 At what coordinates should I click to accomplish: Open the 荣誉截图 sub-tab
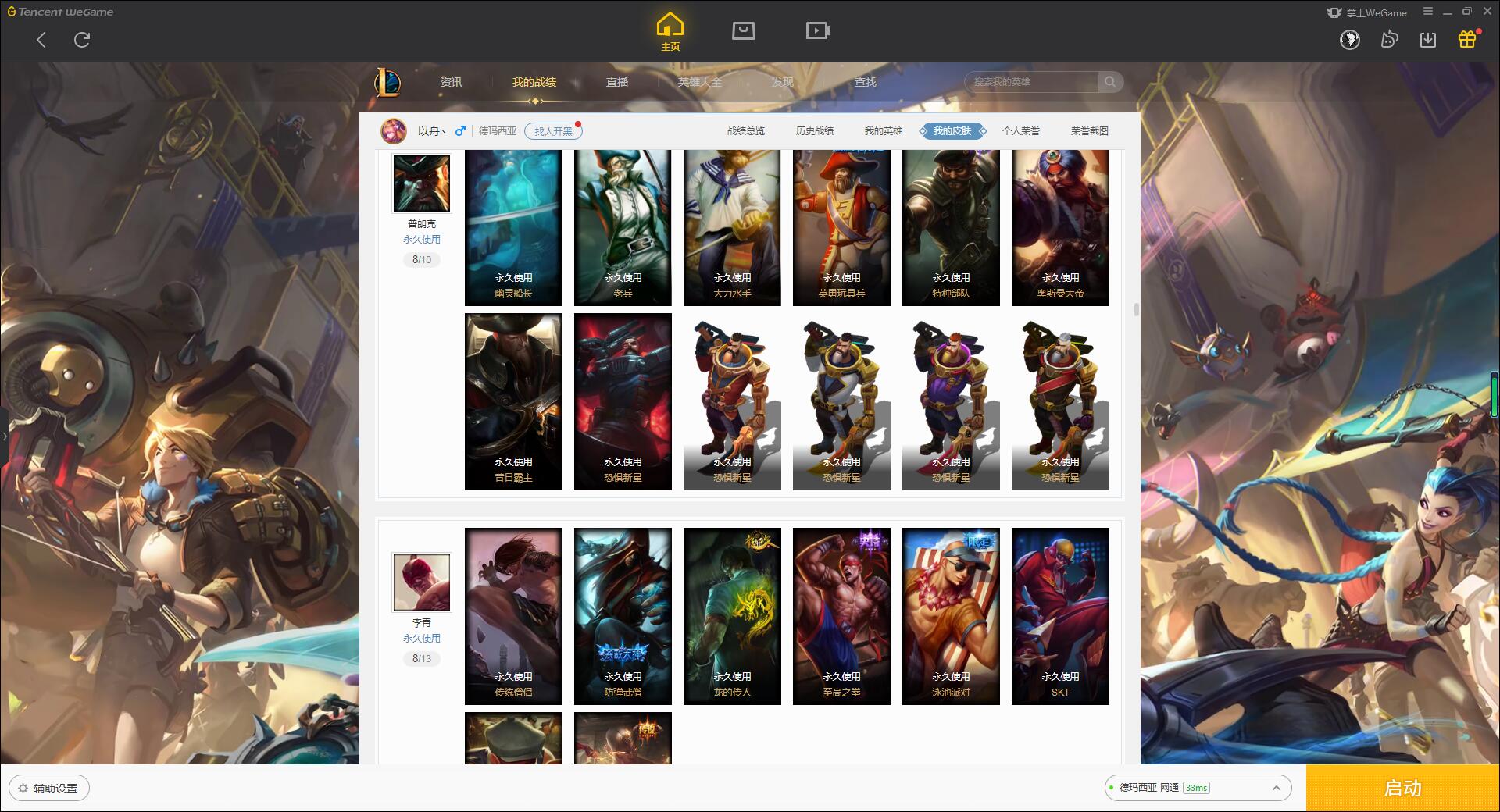coord(1090,131)
